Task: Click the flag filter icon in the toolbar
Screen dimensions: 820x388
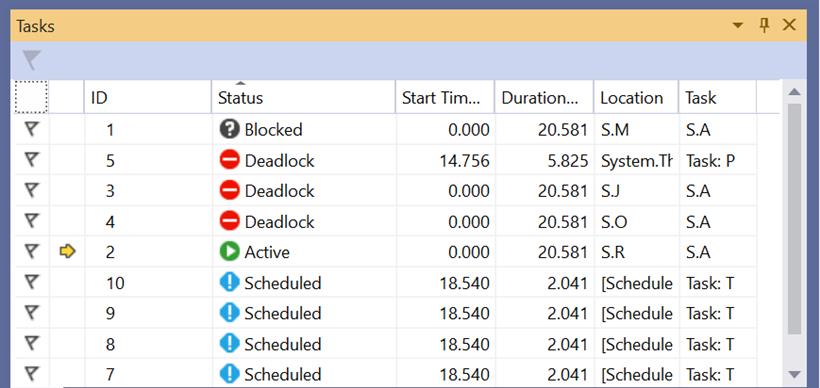Action: (x=31, y=60)
